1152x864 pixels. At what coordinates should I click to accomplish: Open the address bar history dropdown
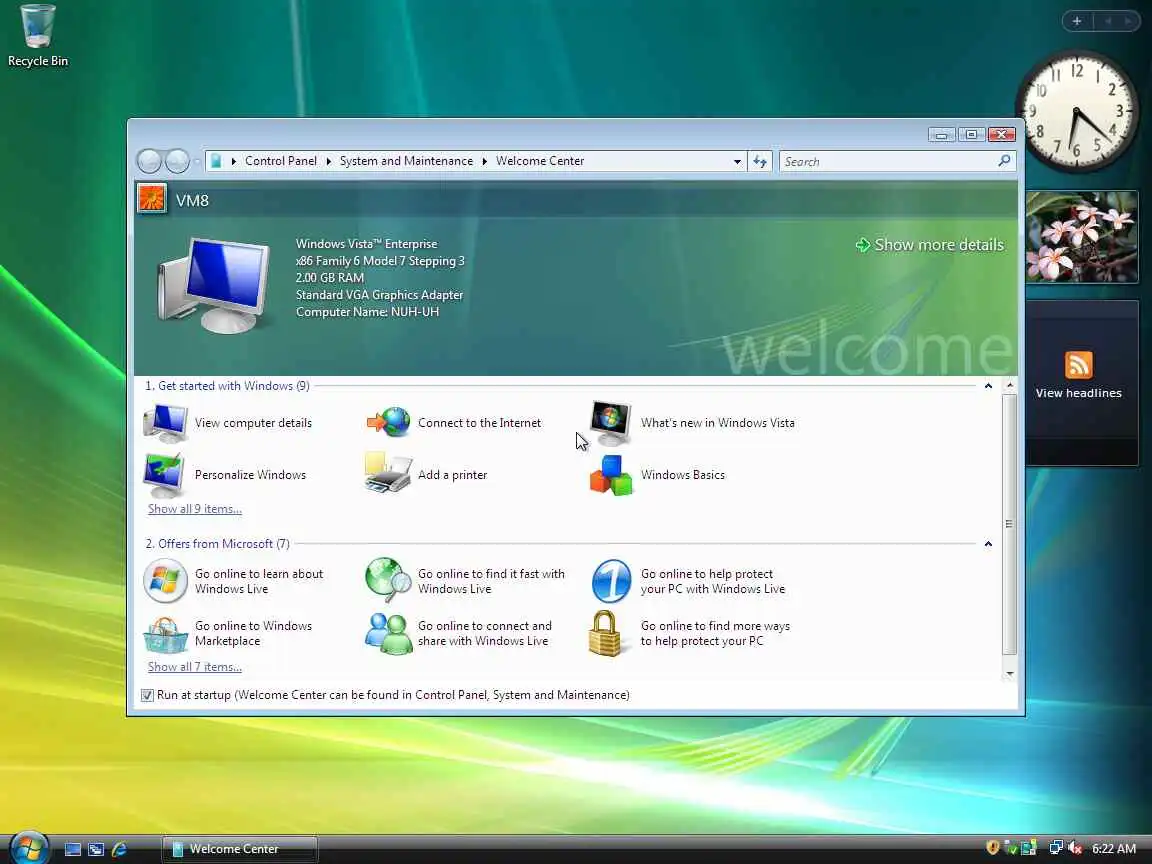coord(737,162)
